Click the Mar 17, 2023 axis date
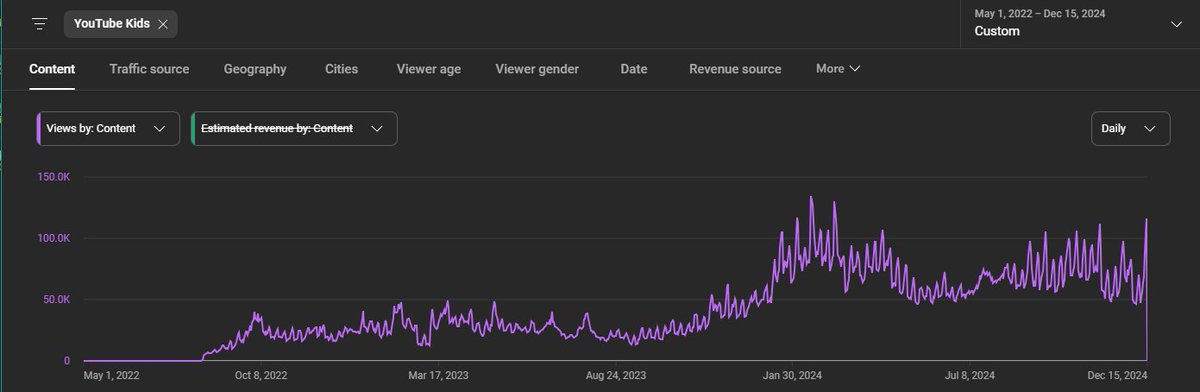Viewport: 1200px width, 392px height. point(439,376)
